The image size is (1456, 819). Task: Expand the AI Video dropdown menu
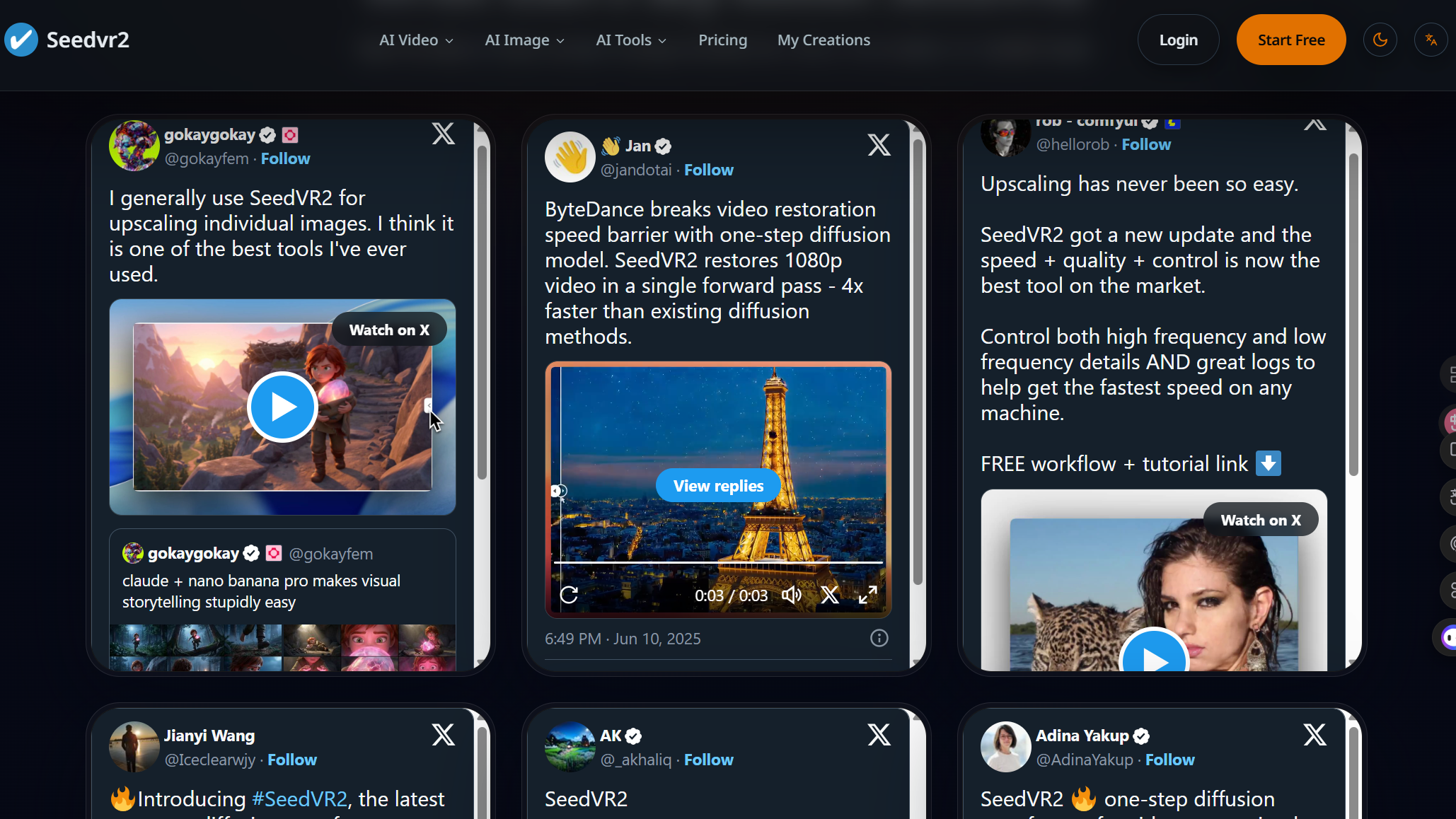(416, 40)
